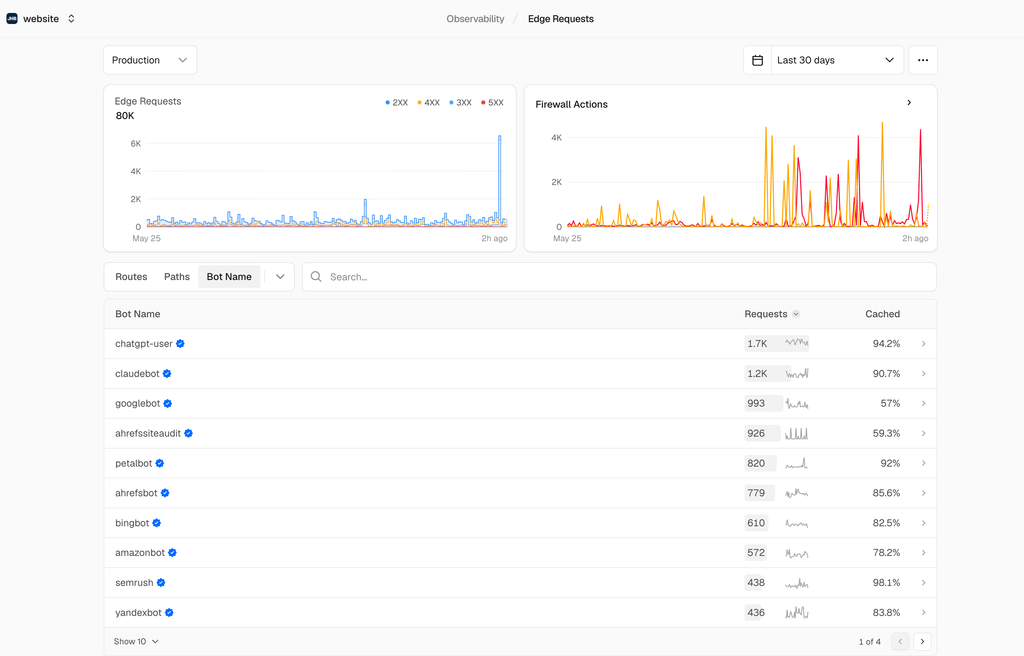The width and height of the screenshot is (1024, 656).
Task: Click the 57% cached value for googlebot
Action: [890, 404]
